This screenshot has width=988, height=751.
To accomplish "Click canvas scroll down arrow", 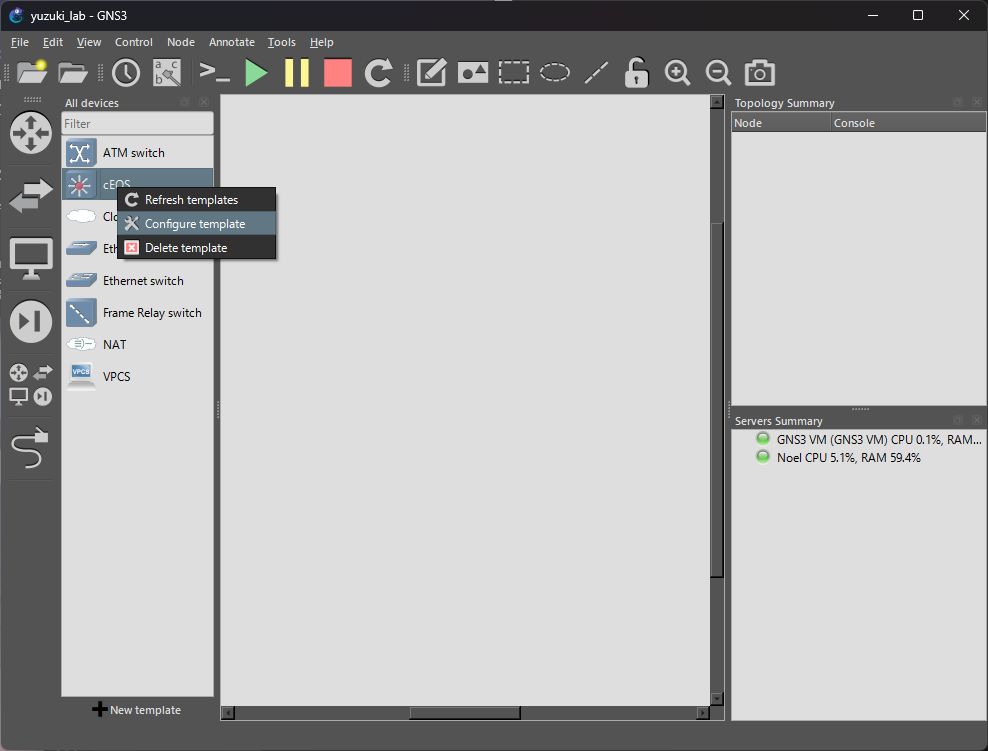I will 716,698.
